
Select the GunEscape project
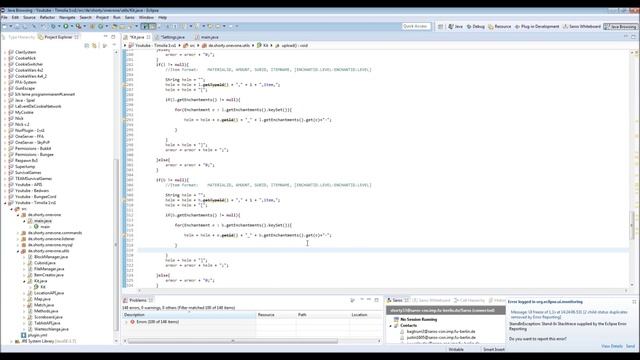pyautogui.click(x=25, y=88)
